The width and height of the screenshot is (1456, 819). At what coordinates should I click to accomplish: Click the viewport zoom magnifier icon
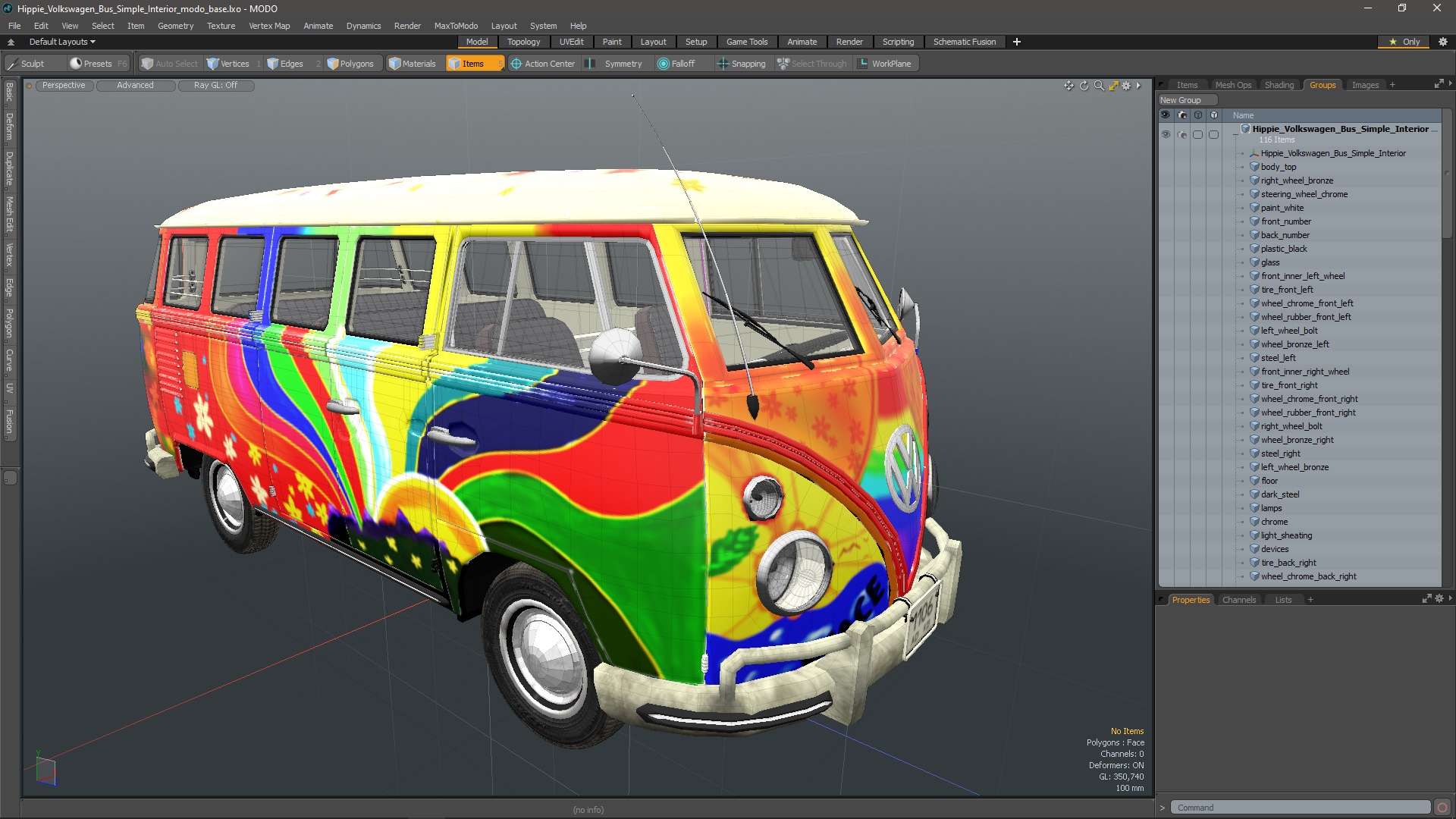click(1099, 86)
